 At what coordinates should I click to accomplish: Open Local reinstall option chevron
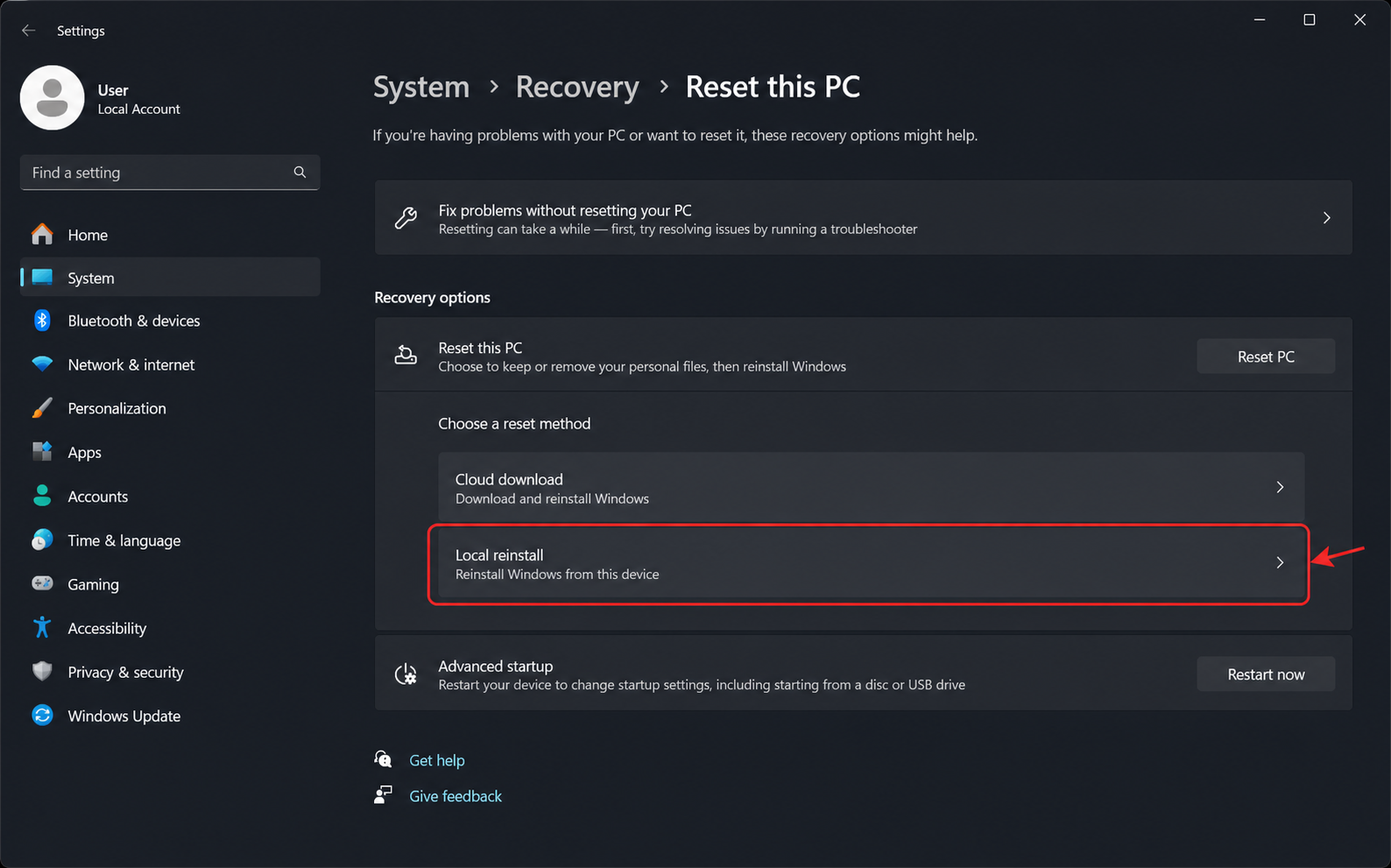(x=1280, y=562)
